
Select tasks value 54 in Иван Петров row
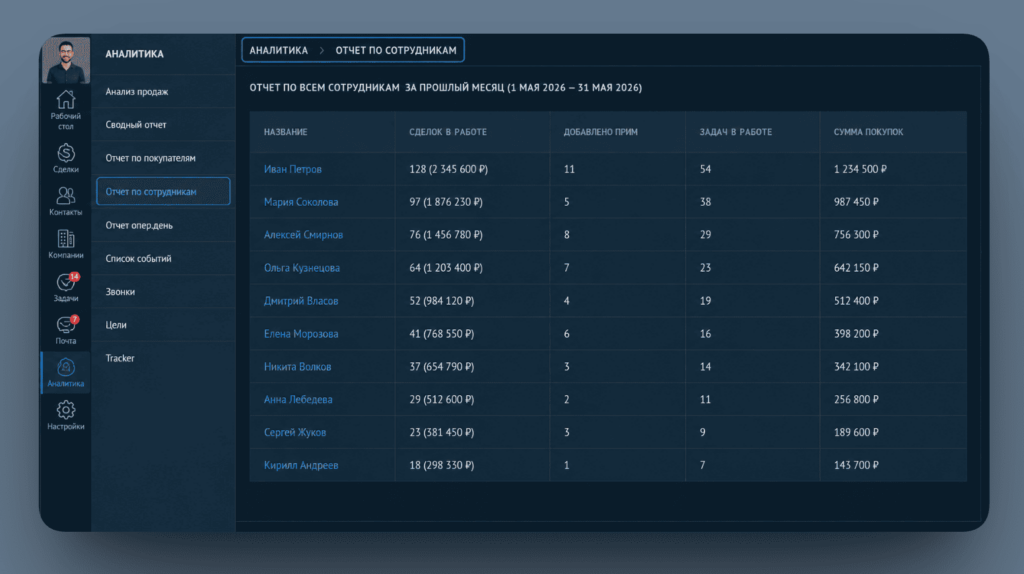pos(705,169)
